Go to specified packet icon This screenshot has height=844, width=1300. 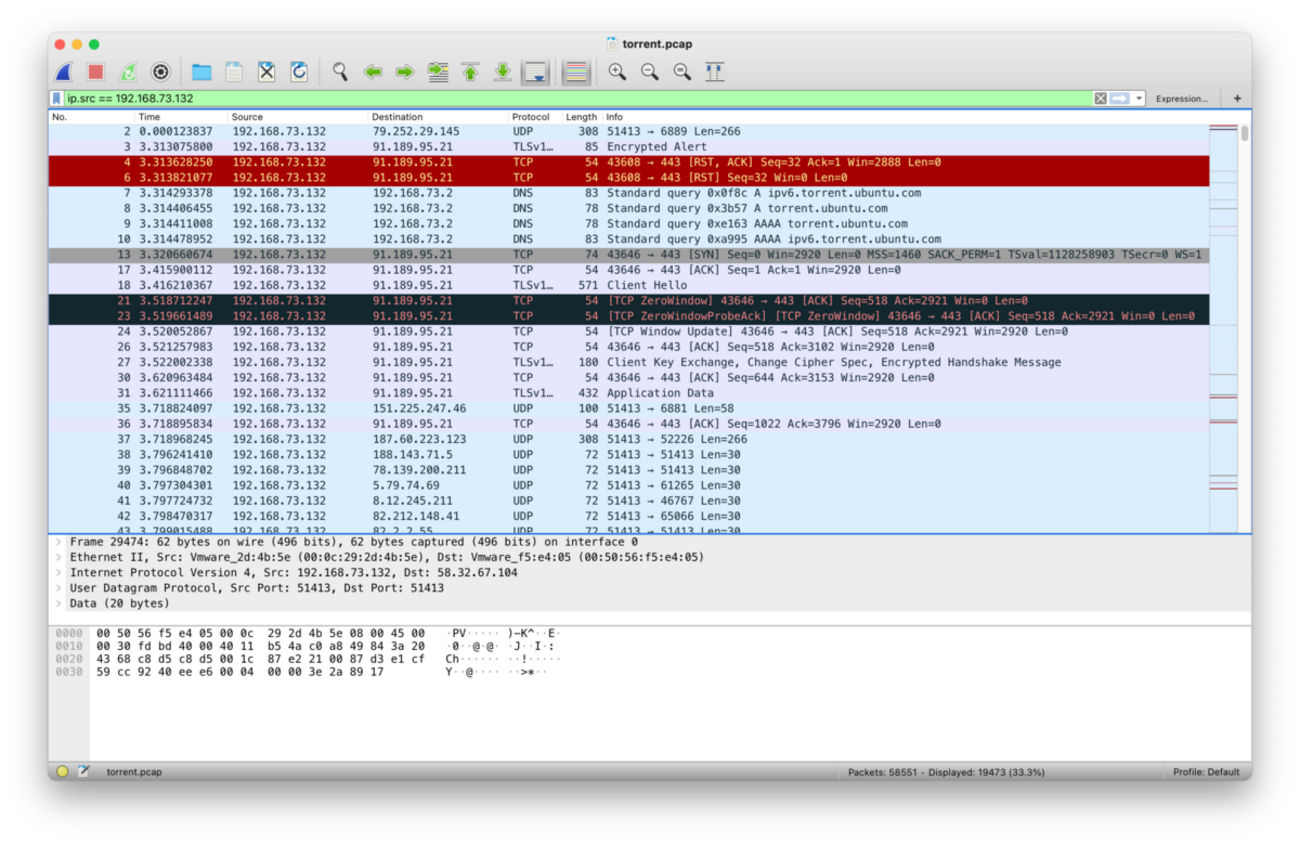438,72
